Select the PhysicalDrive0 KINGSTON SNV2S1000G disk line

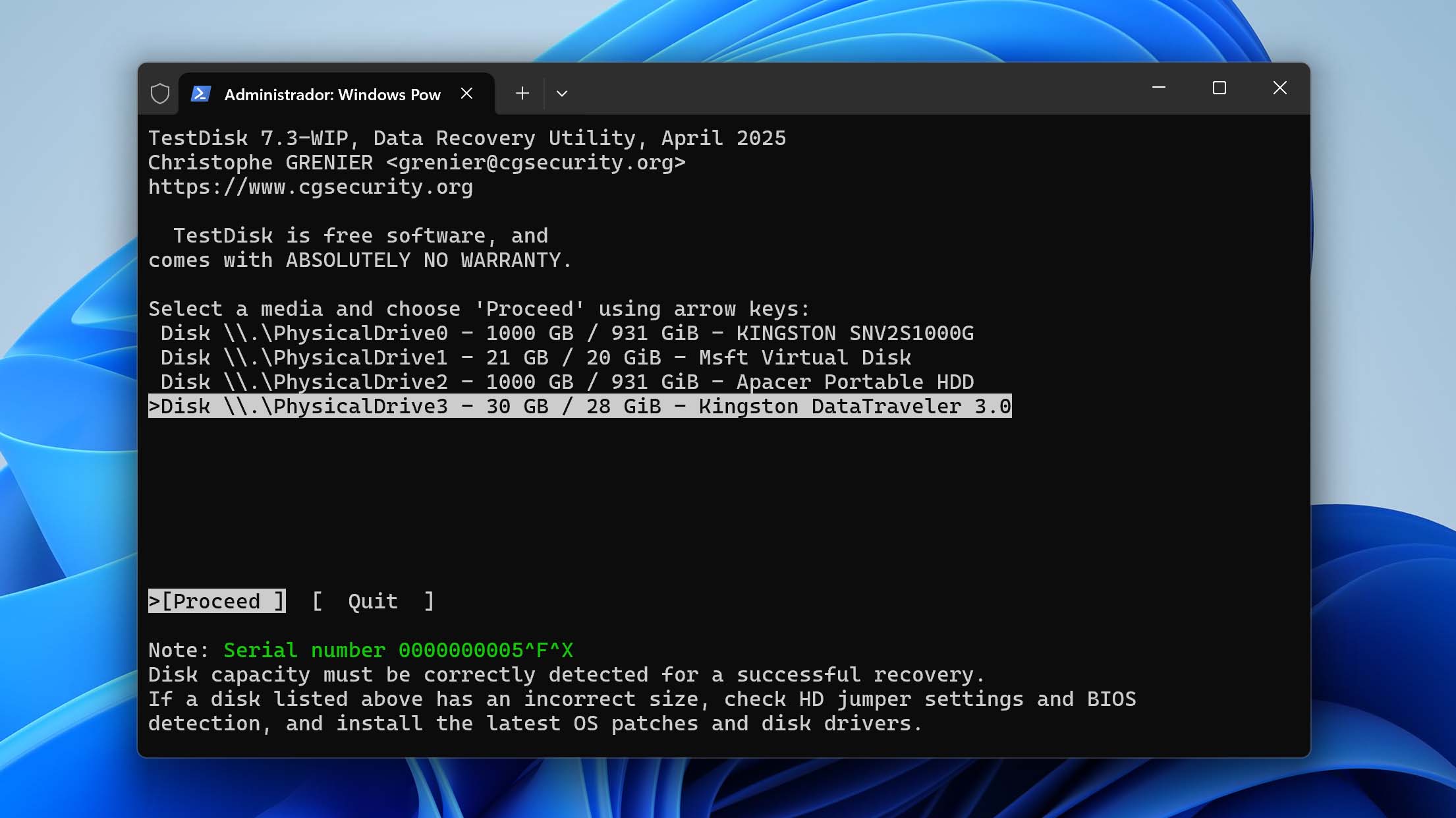pyautogui.click(x=567, y=333)
